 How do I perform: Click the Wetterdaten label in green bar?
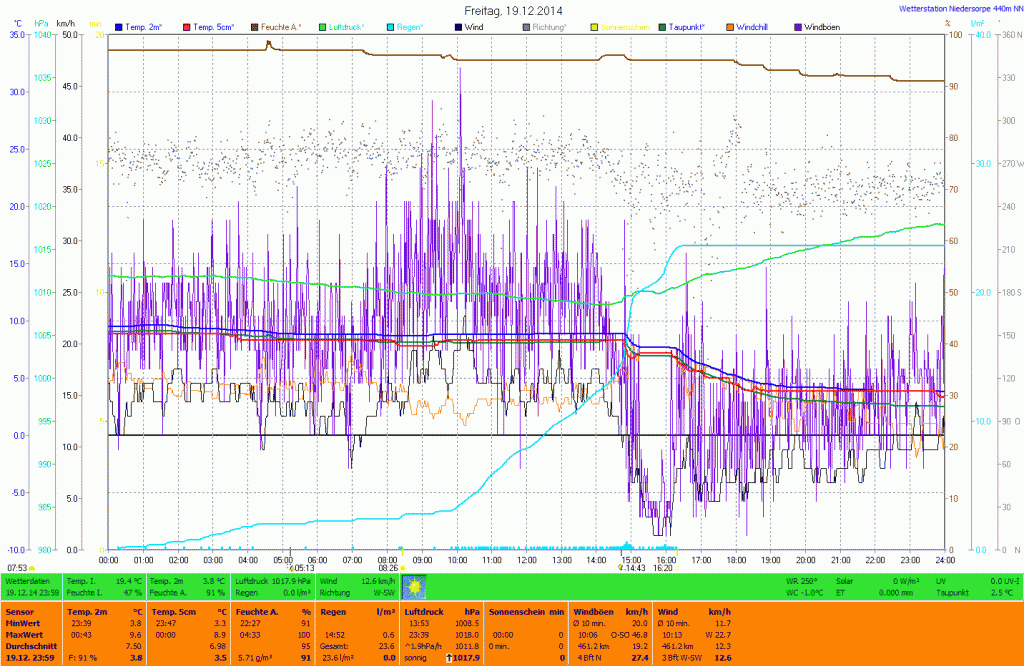tap(27, 580)
